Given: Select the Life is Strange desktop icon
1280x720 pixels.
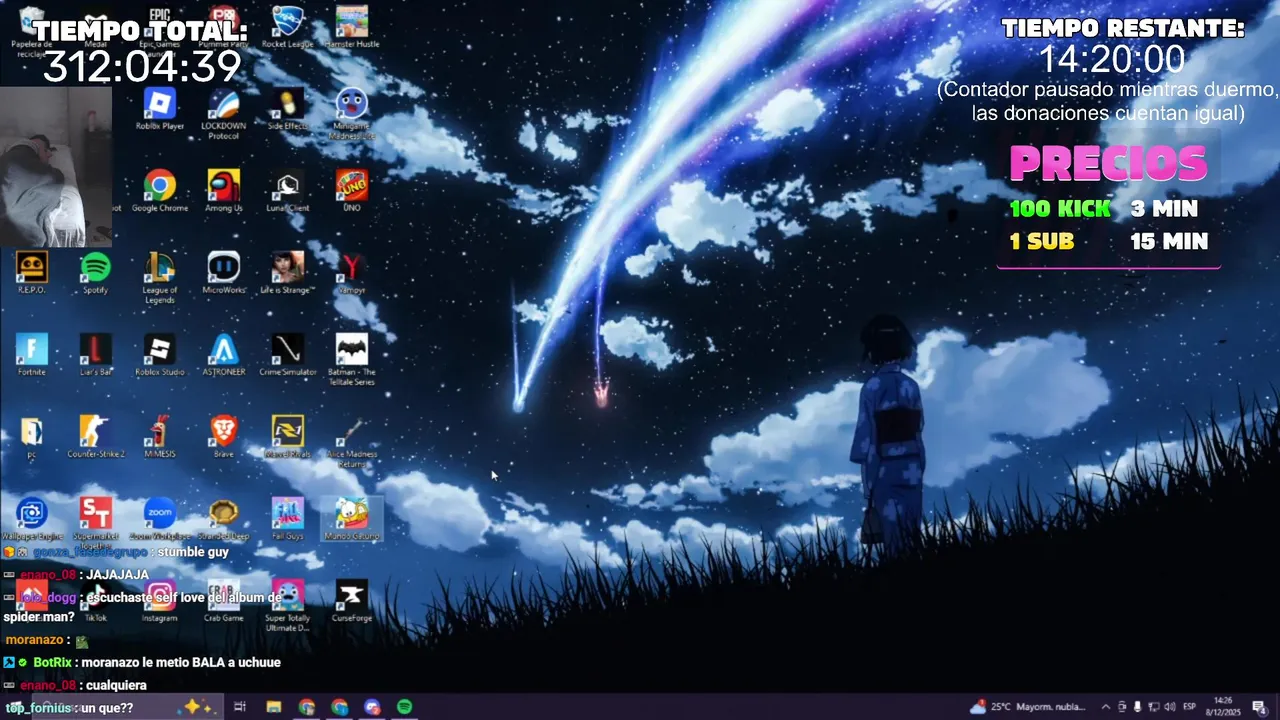Looking at the screenshot, I should click(287, 273).
